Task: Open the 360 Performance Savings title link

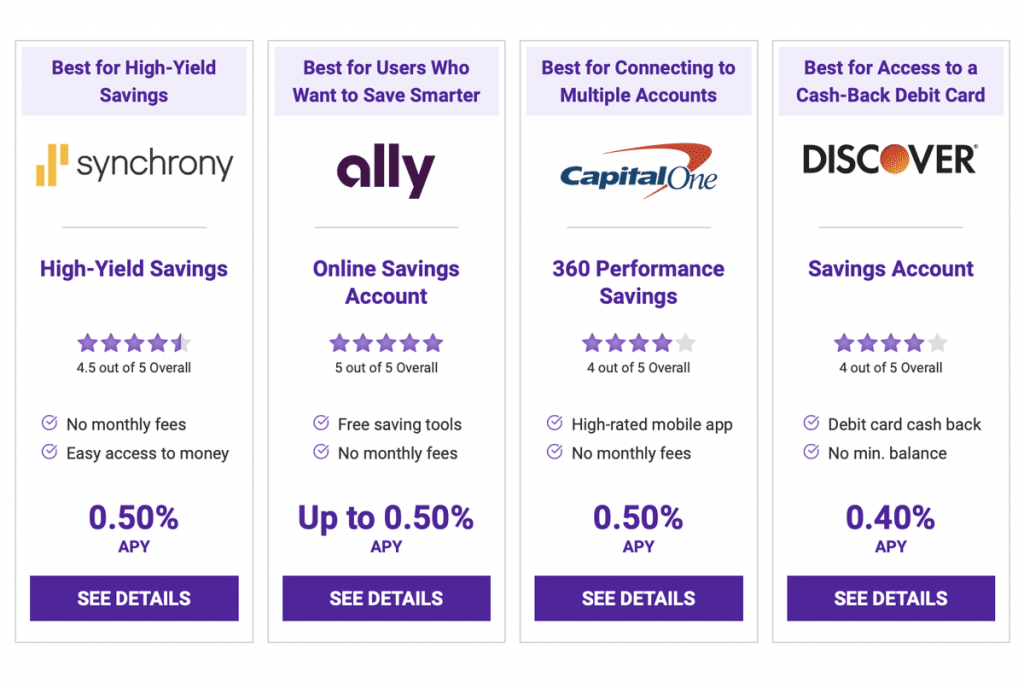Action: click(638, 282)
